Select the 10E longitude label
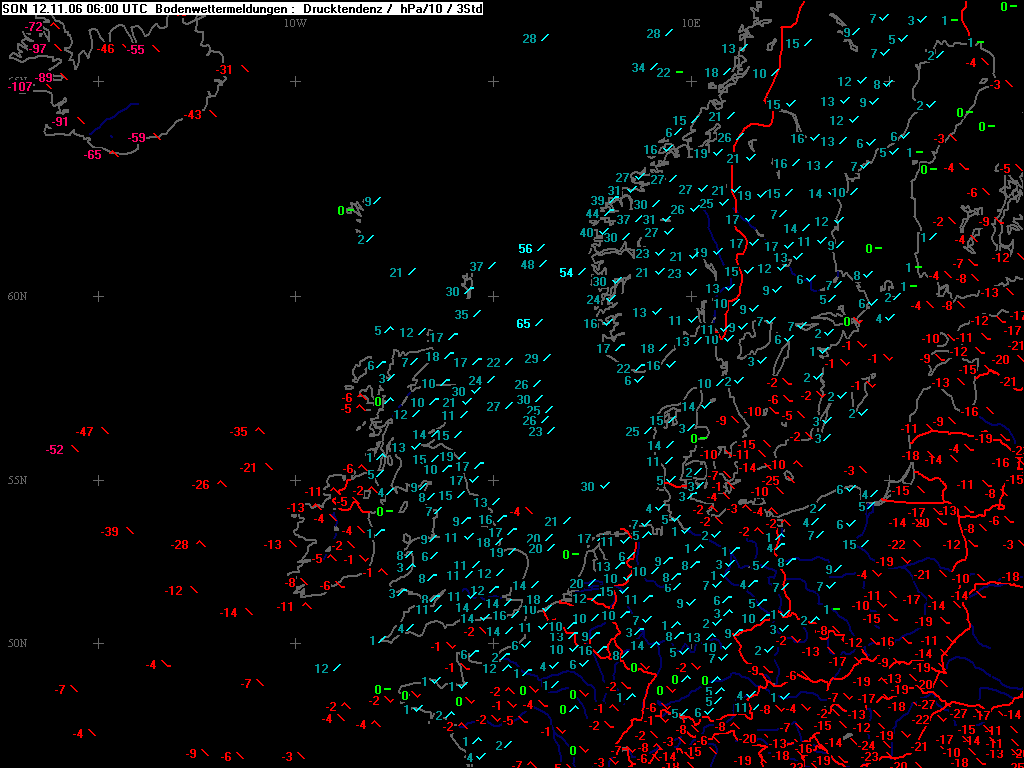Screen dimensions: 1024x768 coord(691,23)
